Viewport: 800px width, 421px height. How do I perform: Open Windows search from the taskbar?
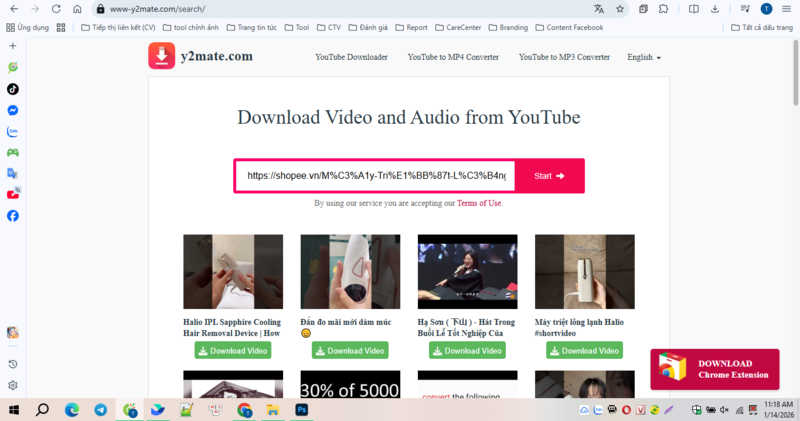tap(43, 410)
